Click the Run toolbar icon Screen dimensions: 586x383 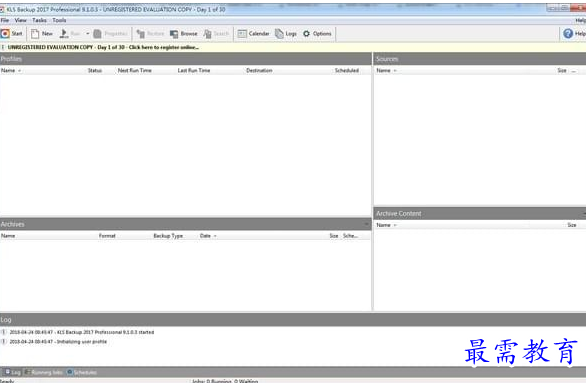pos(70,34)
